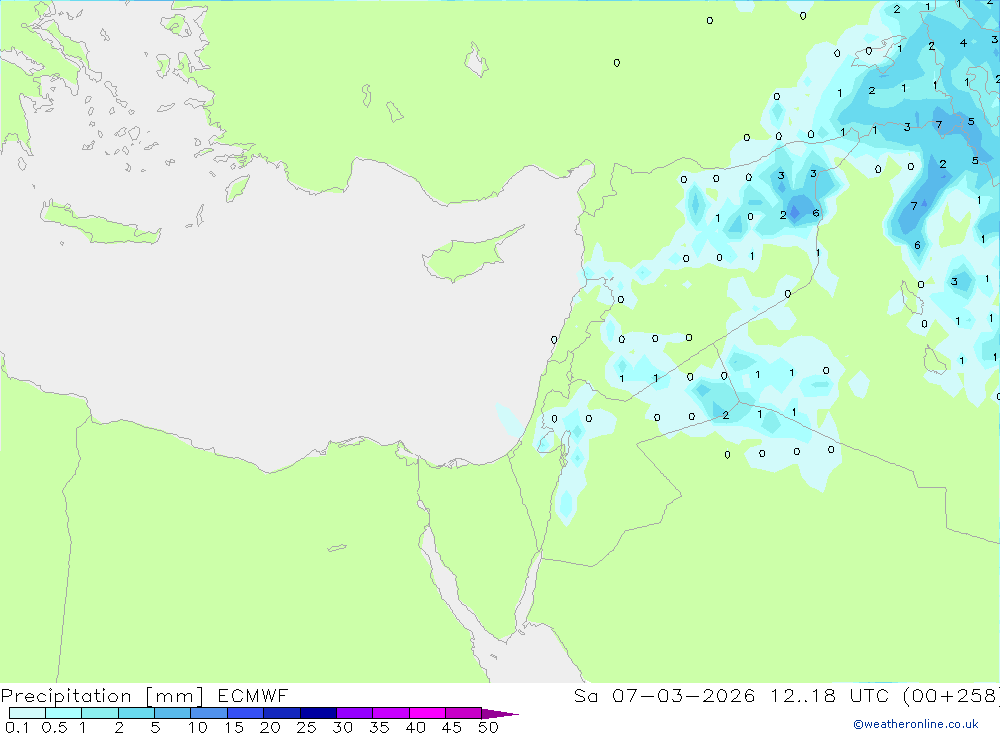The image size is (1000, 733).
Task: Click the '15' legend scale label
Action: [x=234, y=727]
